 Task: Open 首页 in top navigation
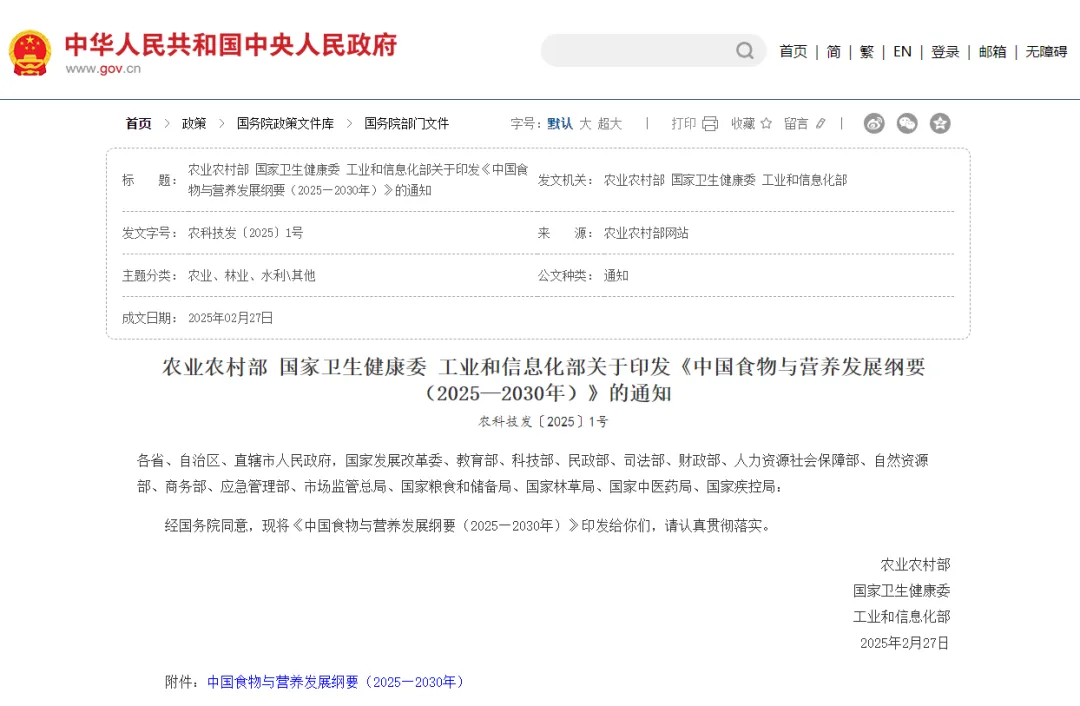793,52
